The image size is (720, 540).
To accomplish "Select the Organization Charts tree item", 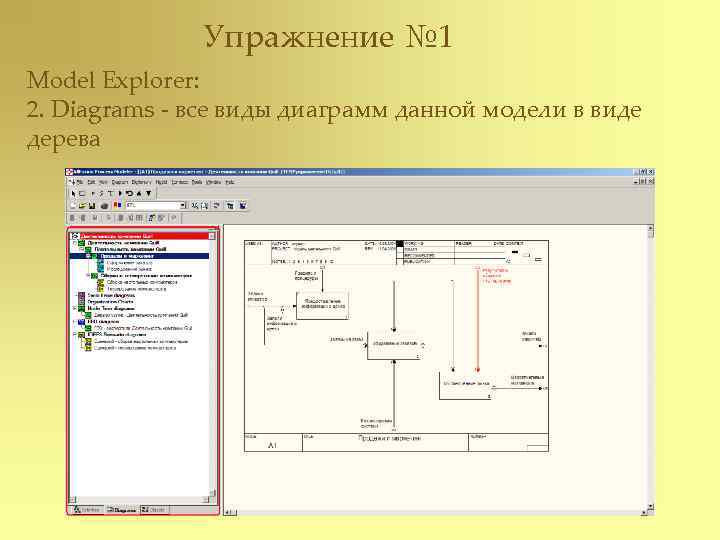I will click(x=111, y=302).
